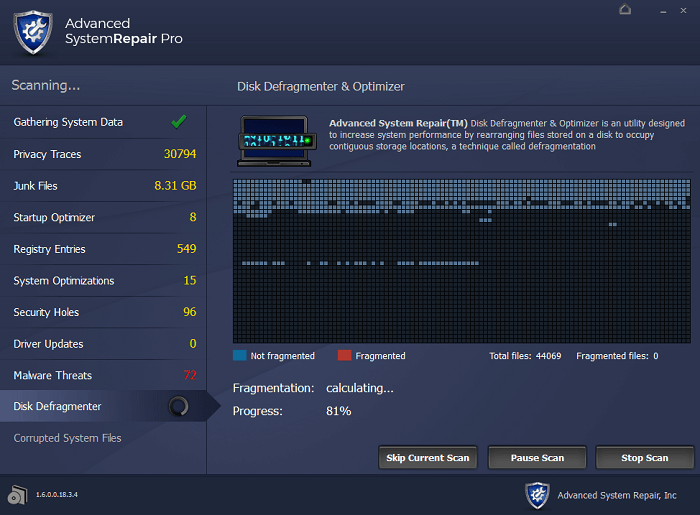The height and width of the screenshot is (515, 700).
Task: Click the Fragmented legend label
Action: pos(380,356)
